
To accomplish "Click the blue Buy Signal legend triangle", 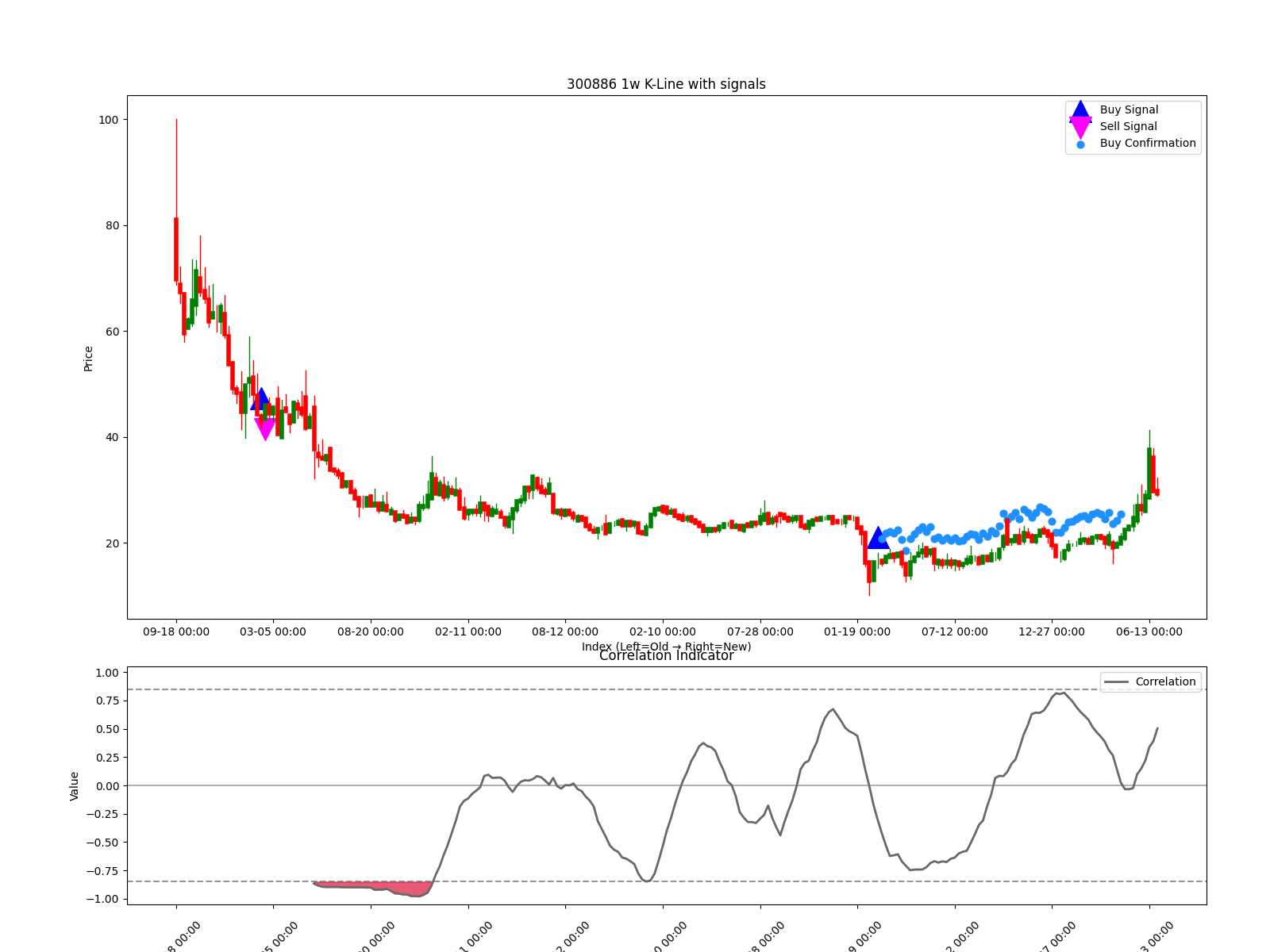I will pos(1080,110).
